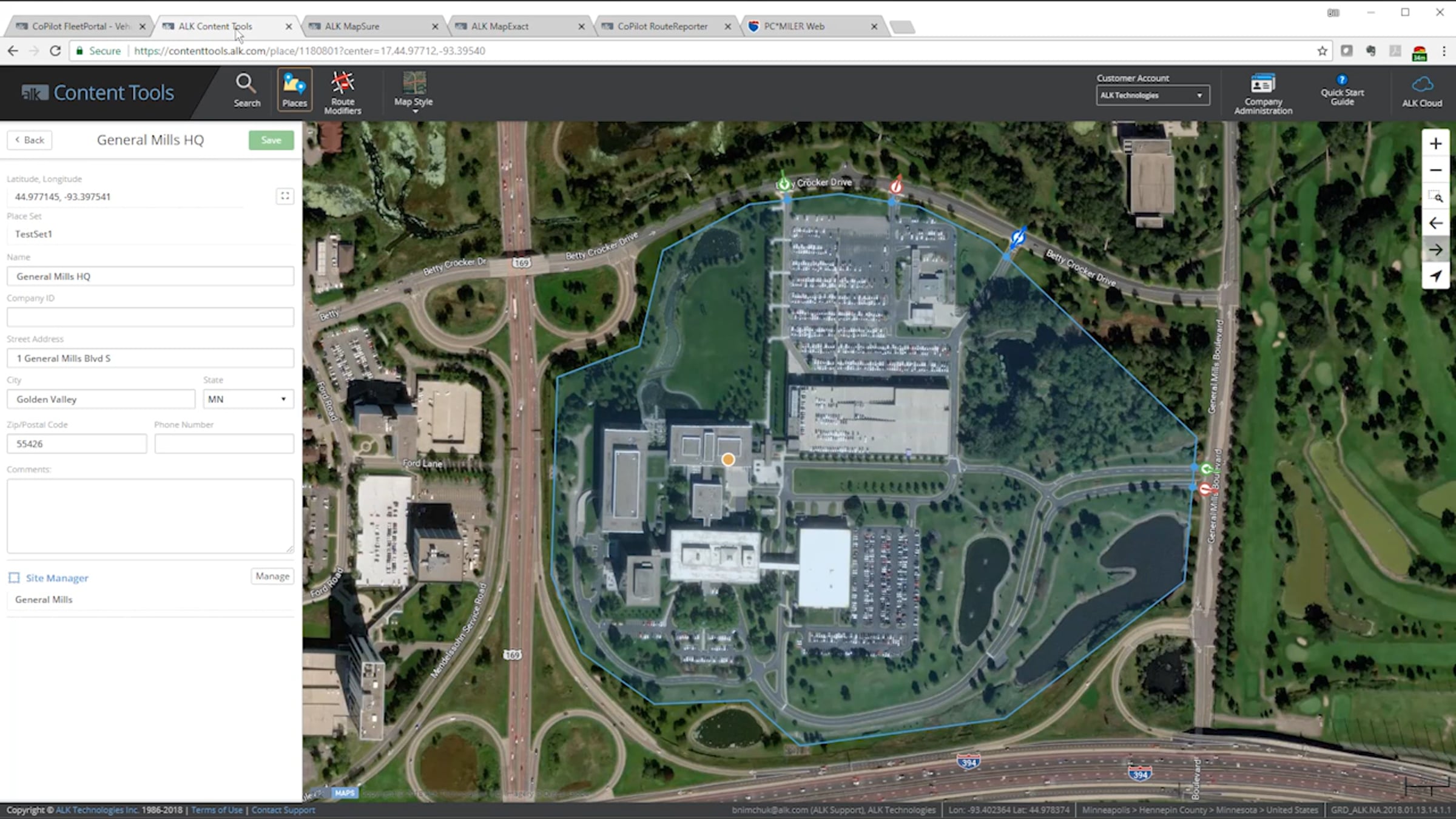The image size is (1456, 819).
Task: Zoom in on the map
Action: point(1435,144)
